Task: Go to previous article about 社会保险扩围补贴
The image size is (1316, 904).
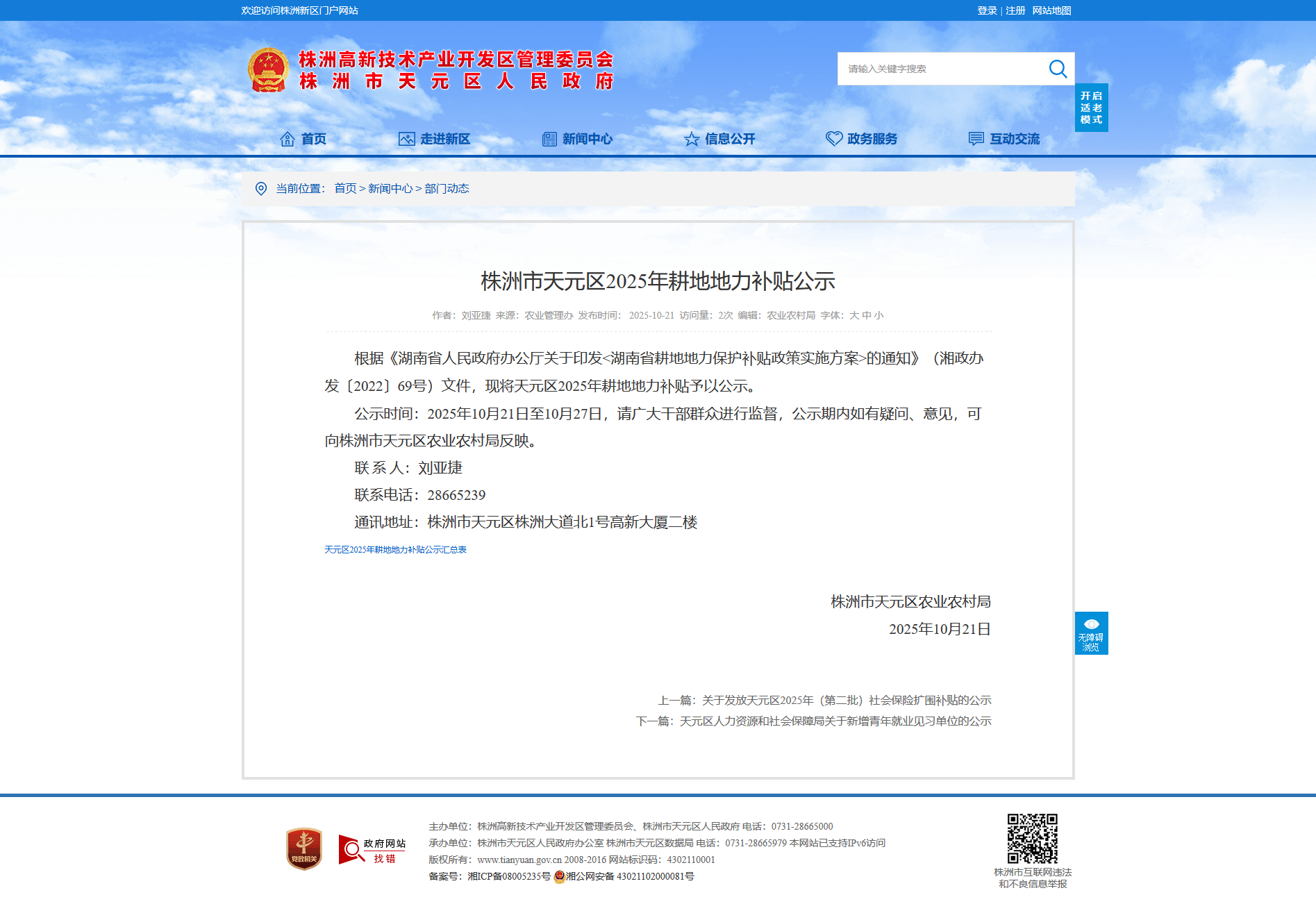Action: click(x=846, y=701)
